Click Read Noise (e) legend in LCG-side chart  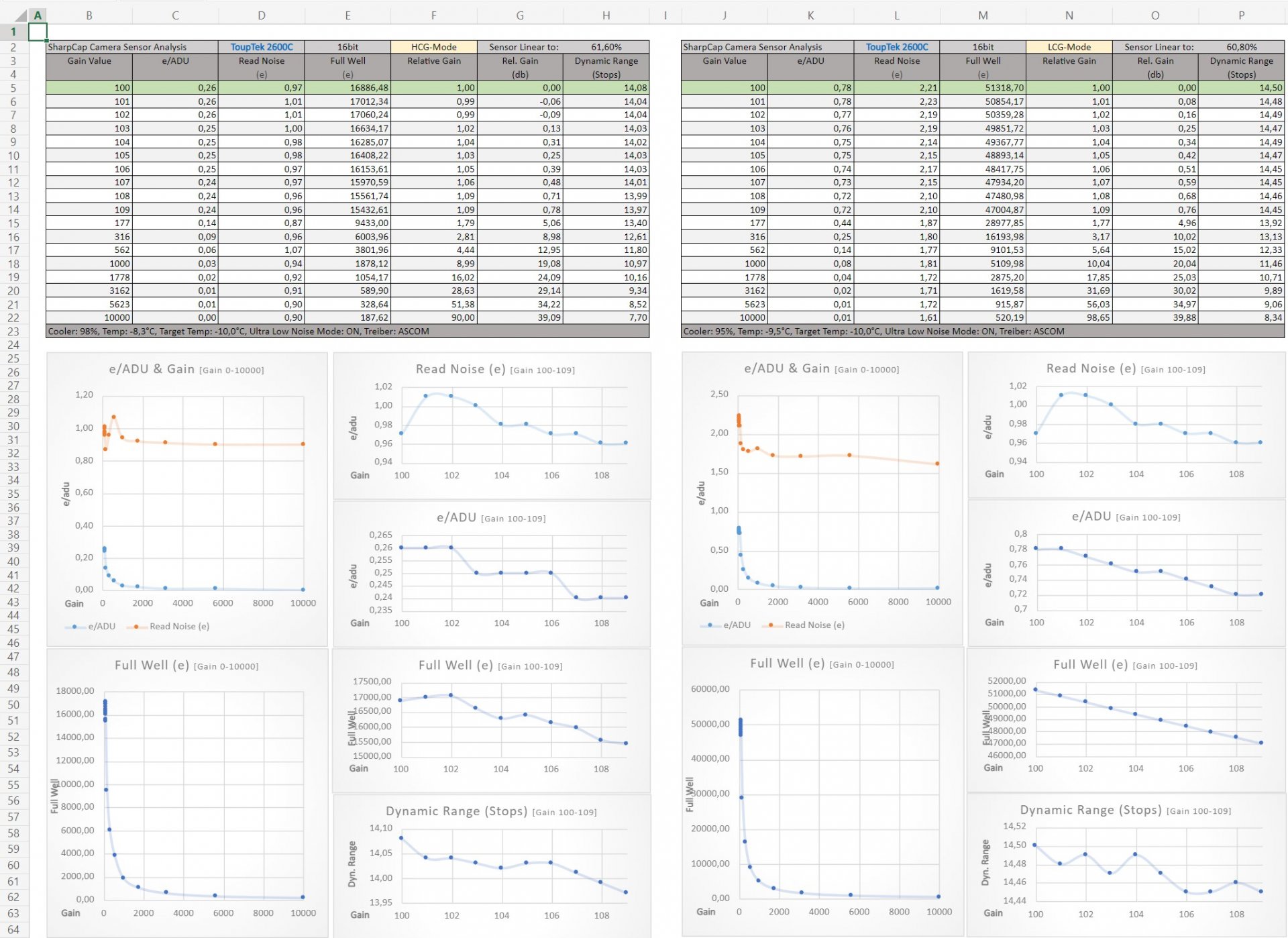804,625
